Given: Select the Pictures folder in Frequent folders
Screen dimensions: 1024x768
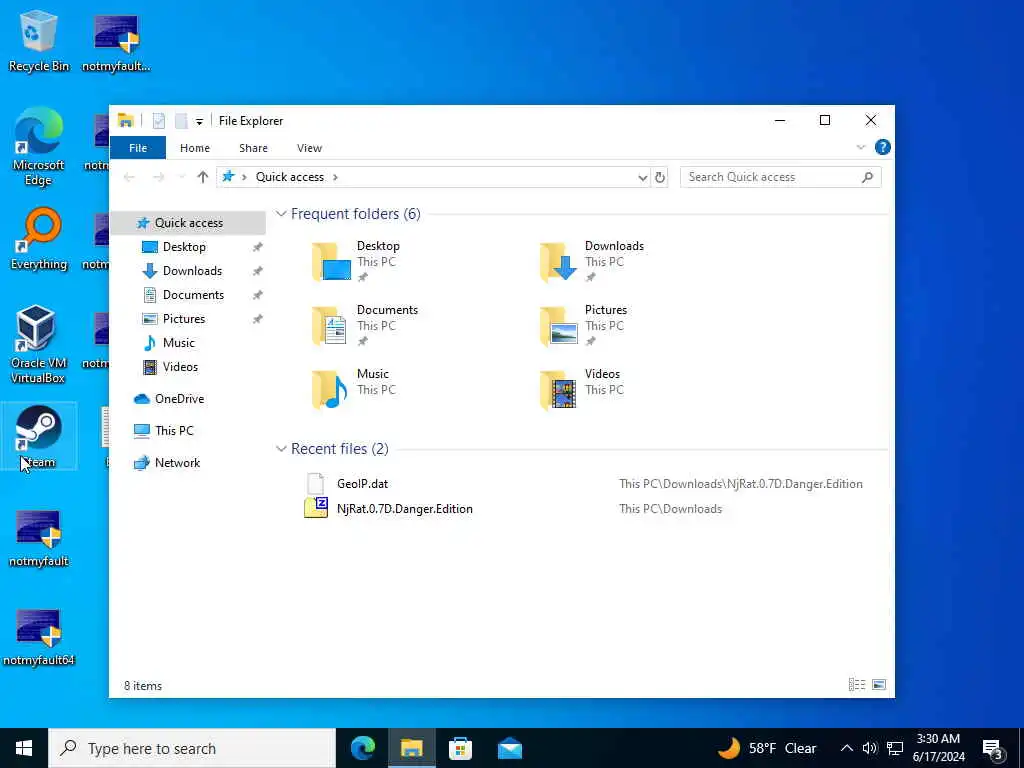Looking at the screenshot, I should click(x=583, y=325).
